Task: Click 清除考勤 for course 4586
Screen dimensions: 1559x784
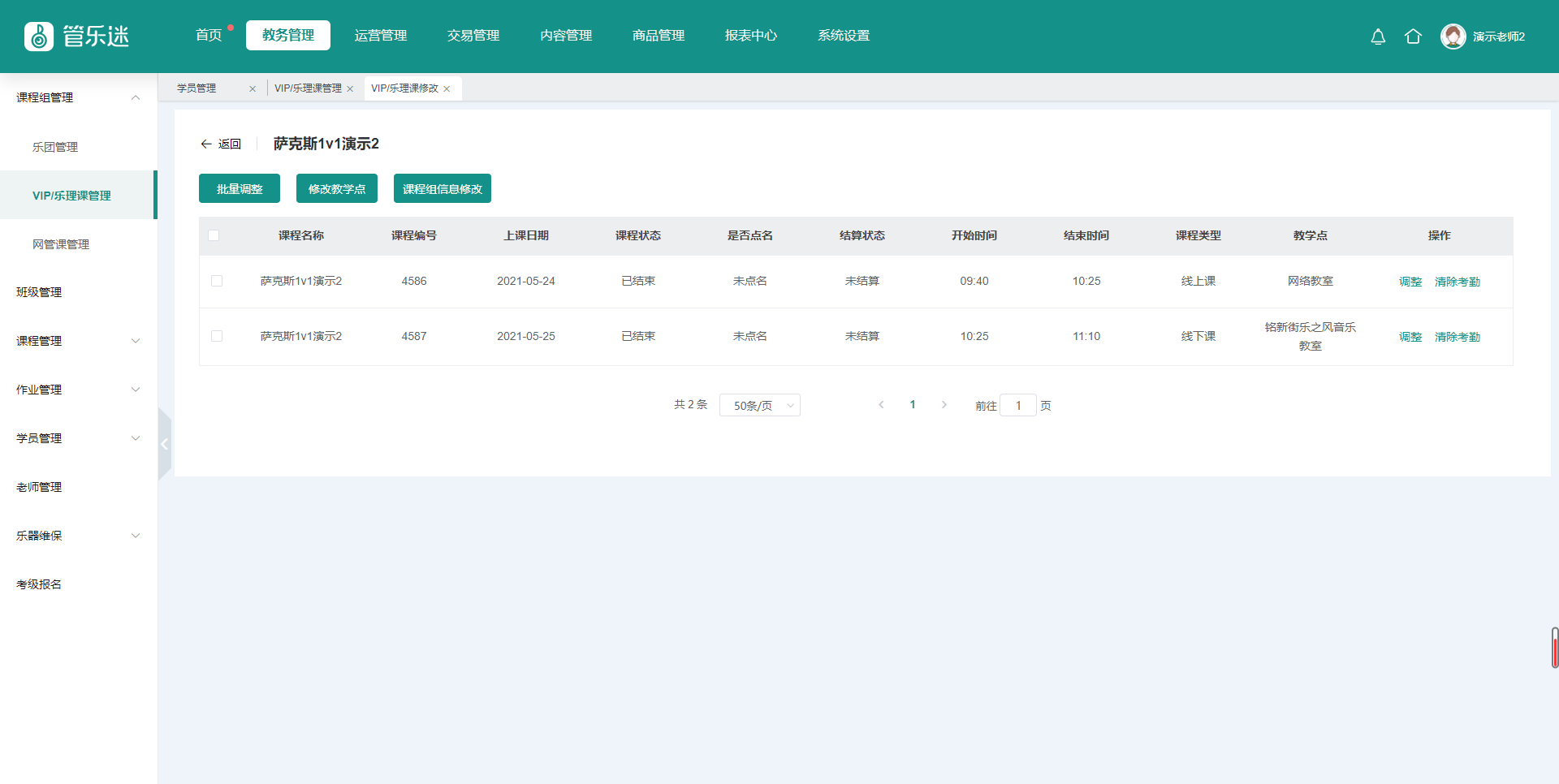Action: 1457,282
